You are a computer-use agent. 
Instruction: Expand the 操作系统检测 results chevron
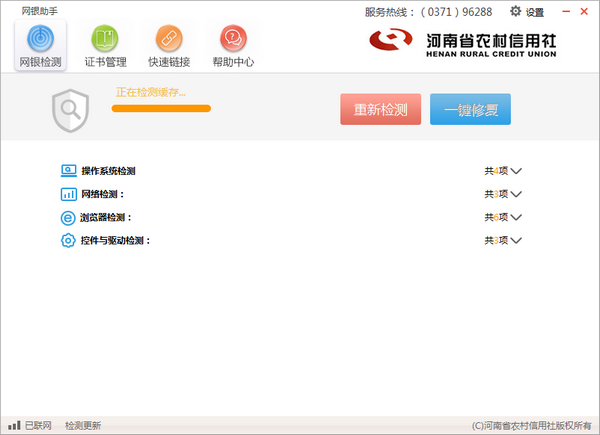pyautogui.click(x=516, y=171)
